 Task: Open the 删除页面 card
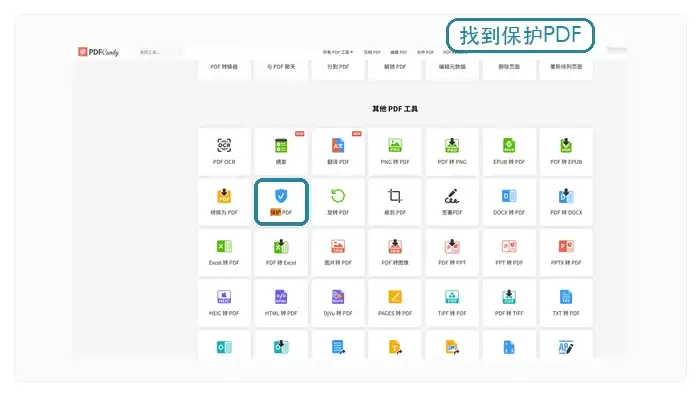coord(509,69)
